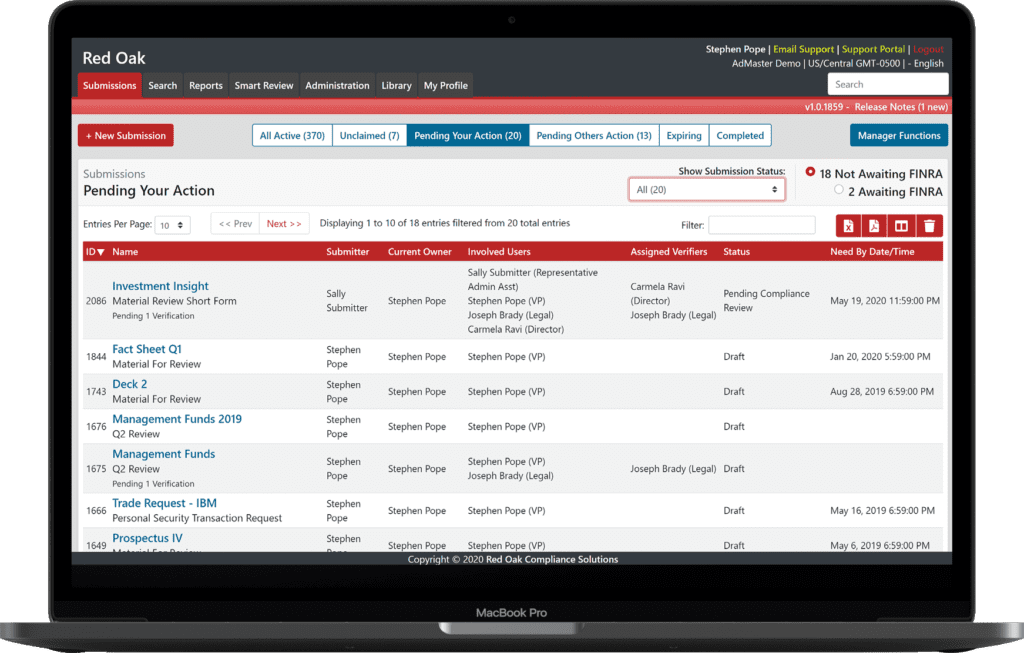
Task: Click ID cell '1844'
Action: (x=96, y=357)
